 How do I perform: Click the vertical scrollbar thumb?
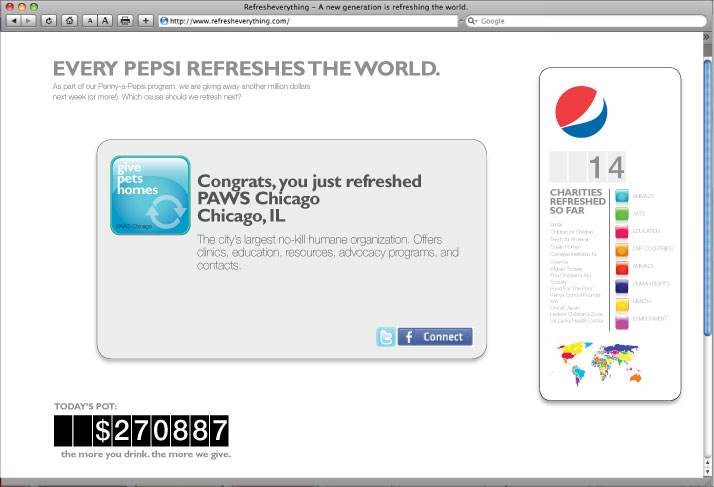[x=707, y=197]
